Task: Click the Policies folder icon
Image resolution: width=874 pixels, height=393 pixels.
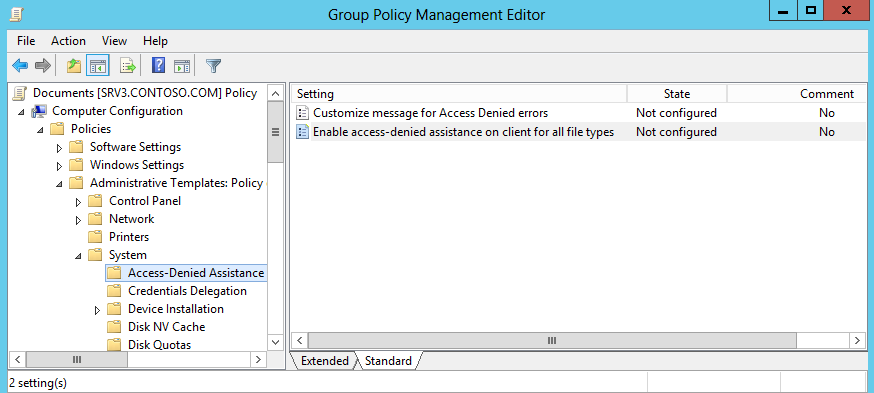Action: point(57,129)
